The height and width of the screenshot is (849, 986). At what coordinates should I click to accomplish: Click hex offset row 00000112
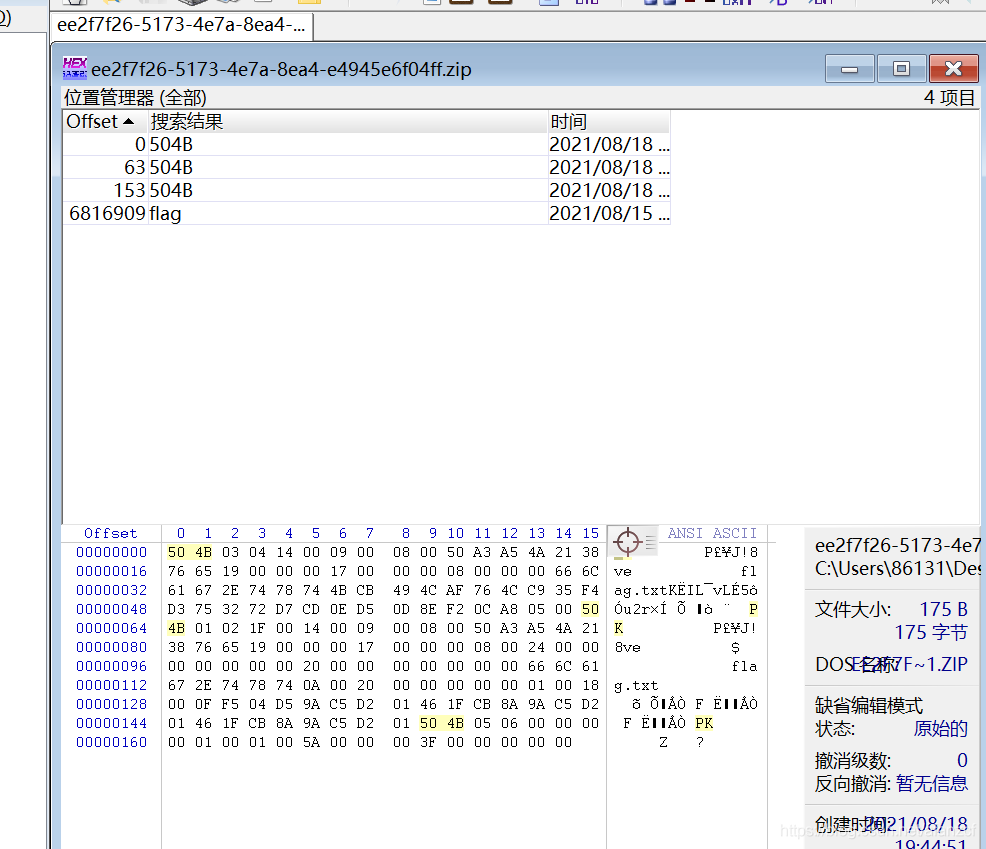111,685
